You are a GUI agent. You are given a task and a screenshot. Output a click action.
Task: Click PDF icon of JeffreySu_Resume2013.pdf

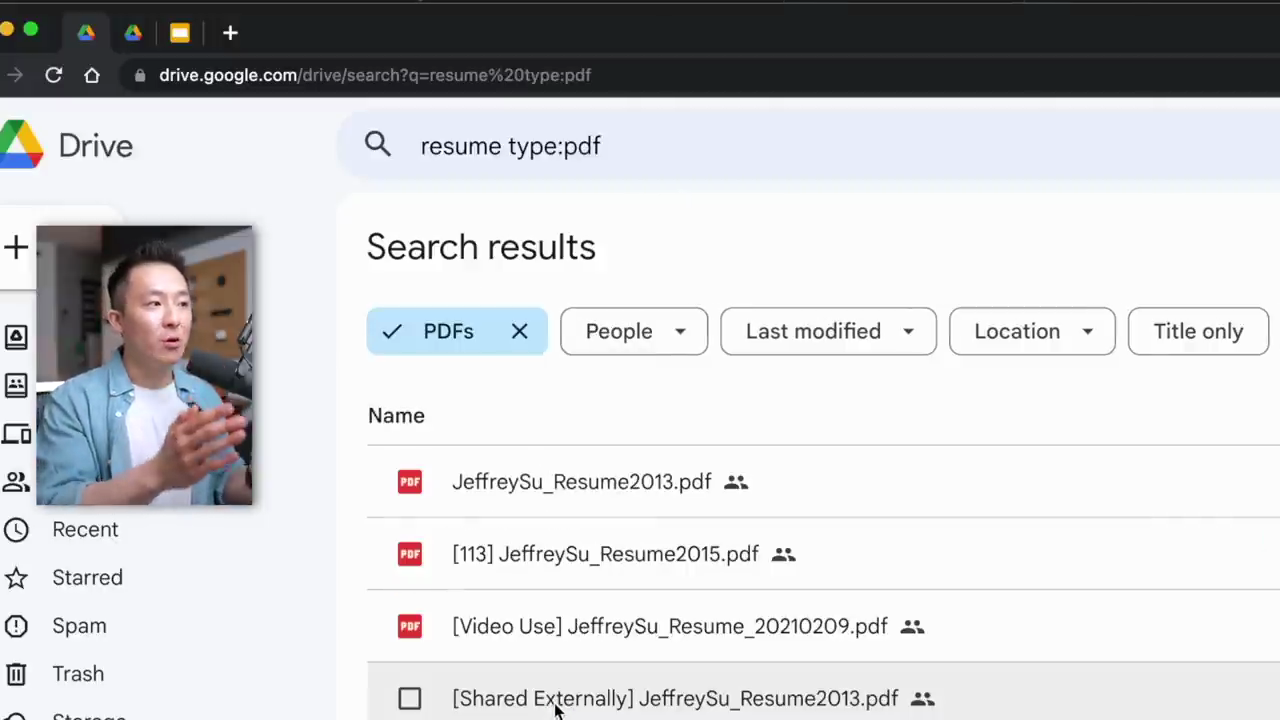click(x=410, y=482)
